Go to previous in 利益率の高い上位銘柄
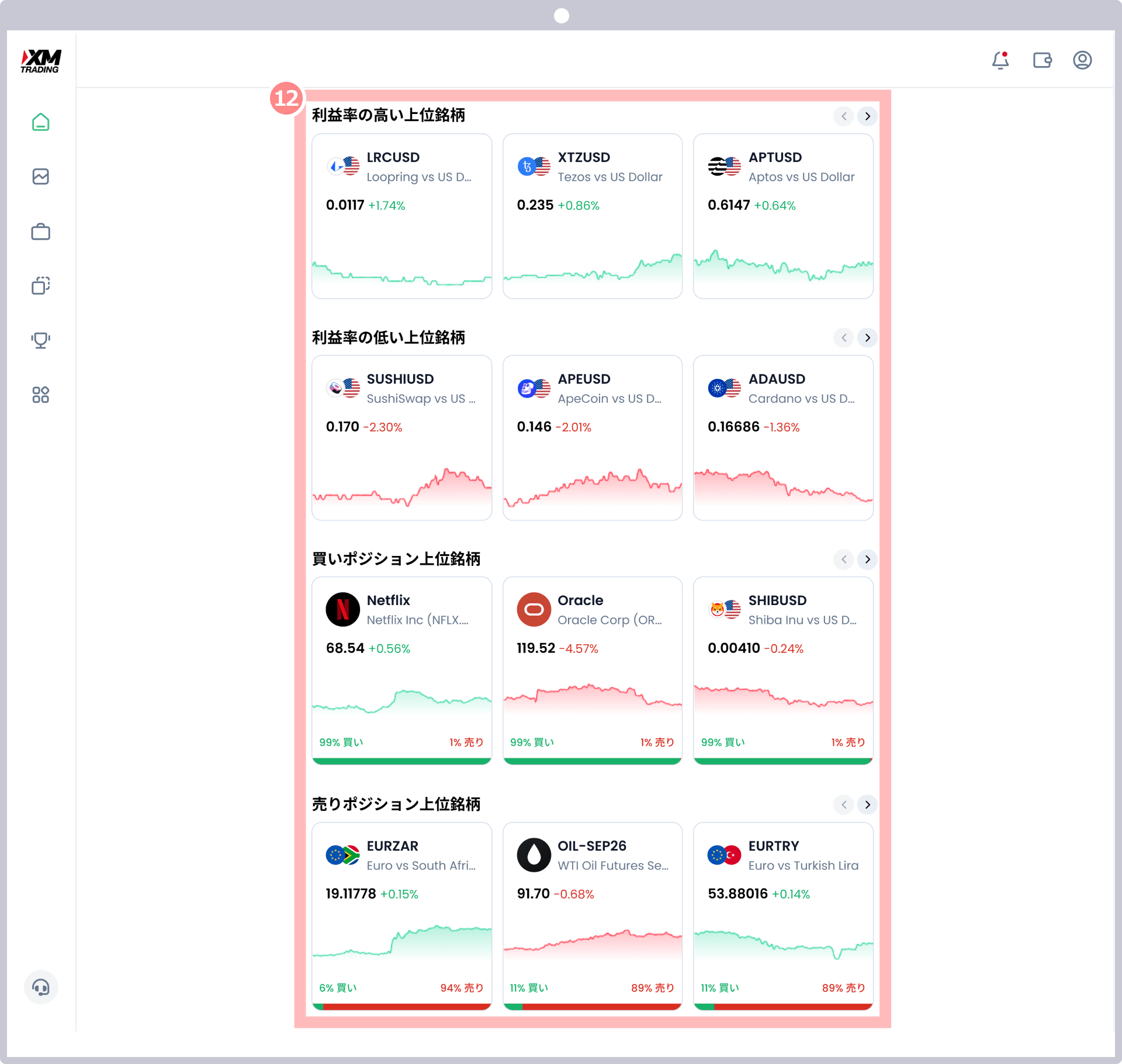Screen dimensions: 1122x1064 [x=843, y=116]
